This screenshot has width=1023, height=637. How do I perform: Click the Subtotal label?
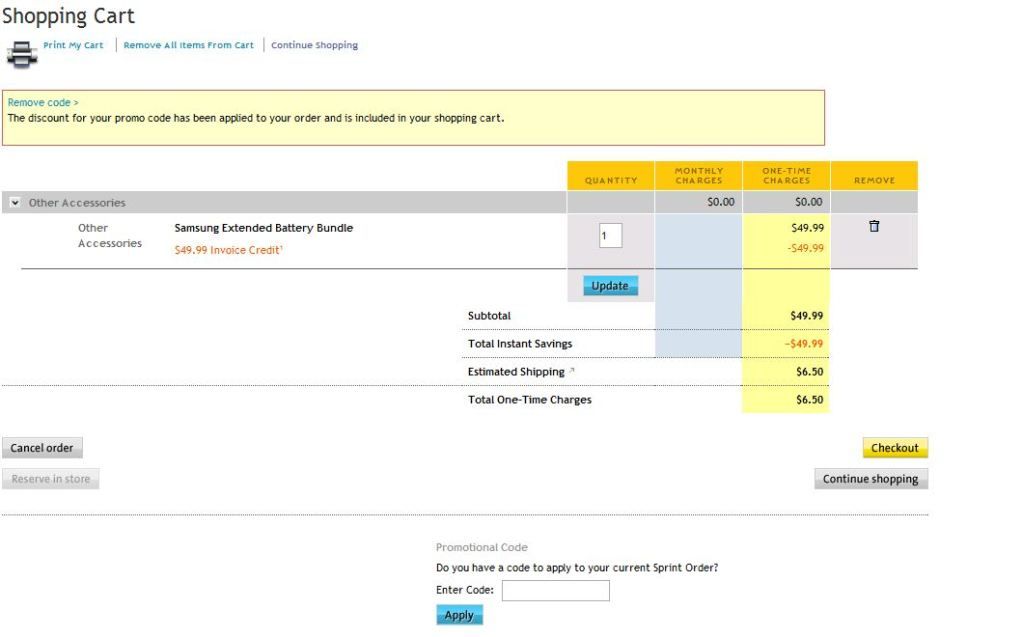tap(489, 315)
